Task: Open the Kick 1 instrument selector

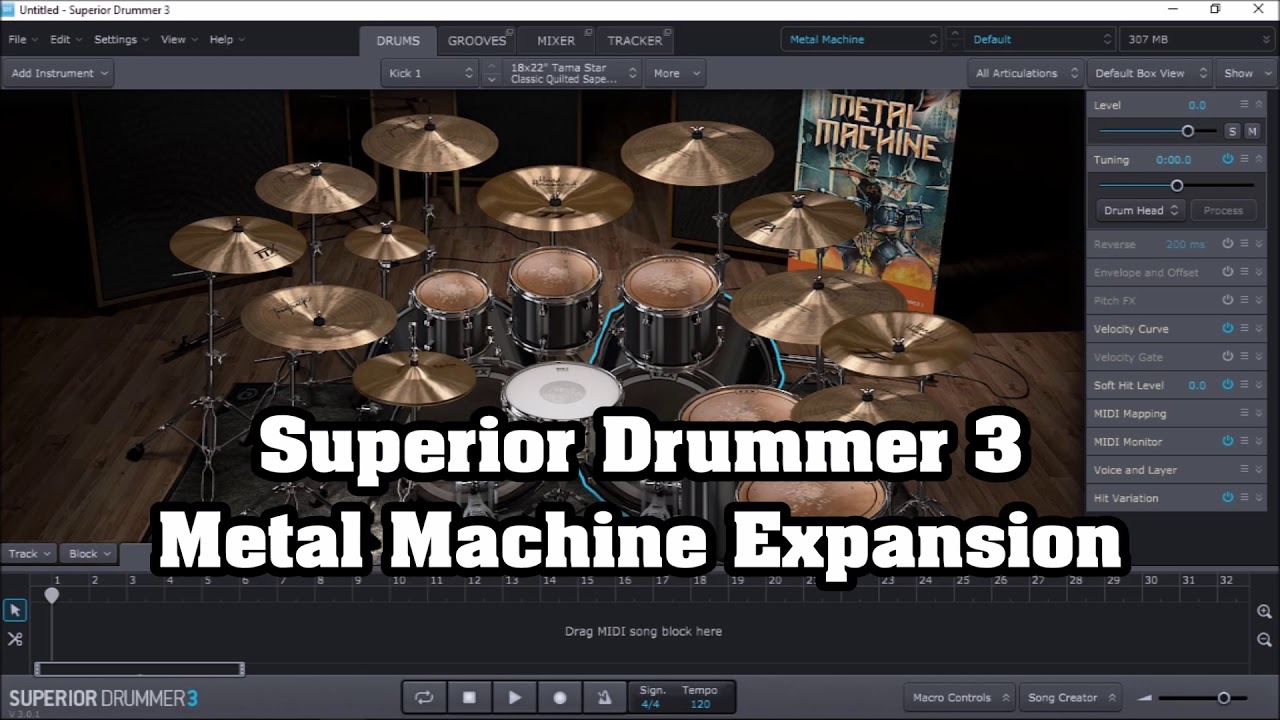Action: (429, 73)
